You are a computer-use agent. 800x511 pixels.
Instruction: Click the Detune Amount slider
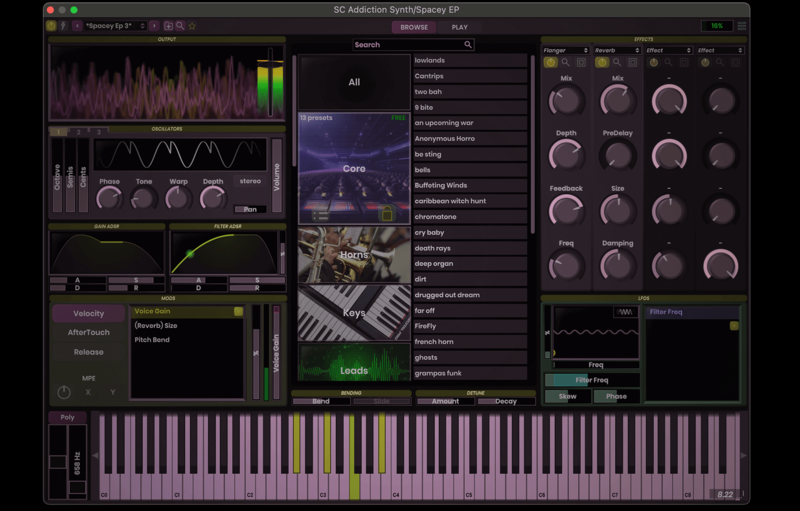point(445,401)
